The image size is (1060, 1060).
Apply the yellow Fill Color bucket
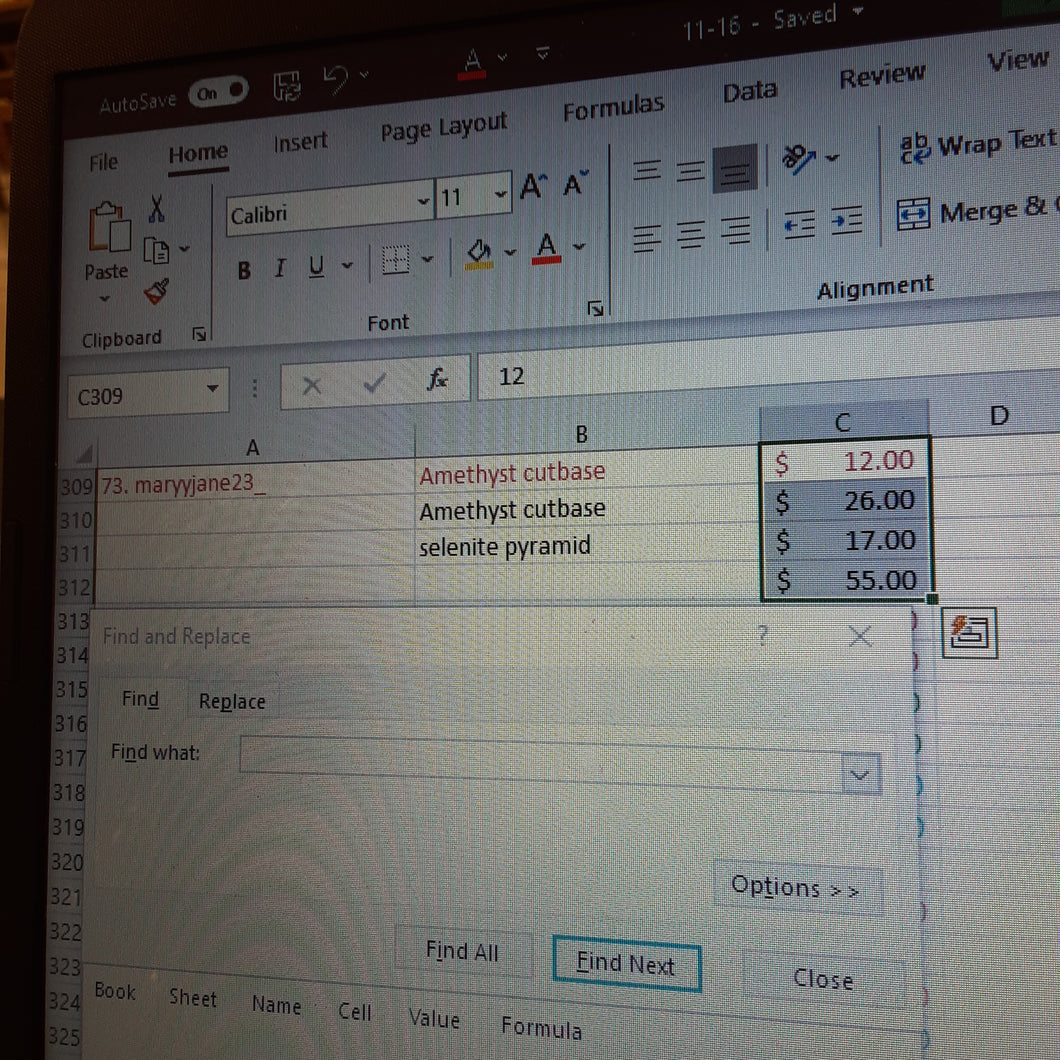point(479,254)
